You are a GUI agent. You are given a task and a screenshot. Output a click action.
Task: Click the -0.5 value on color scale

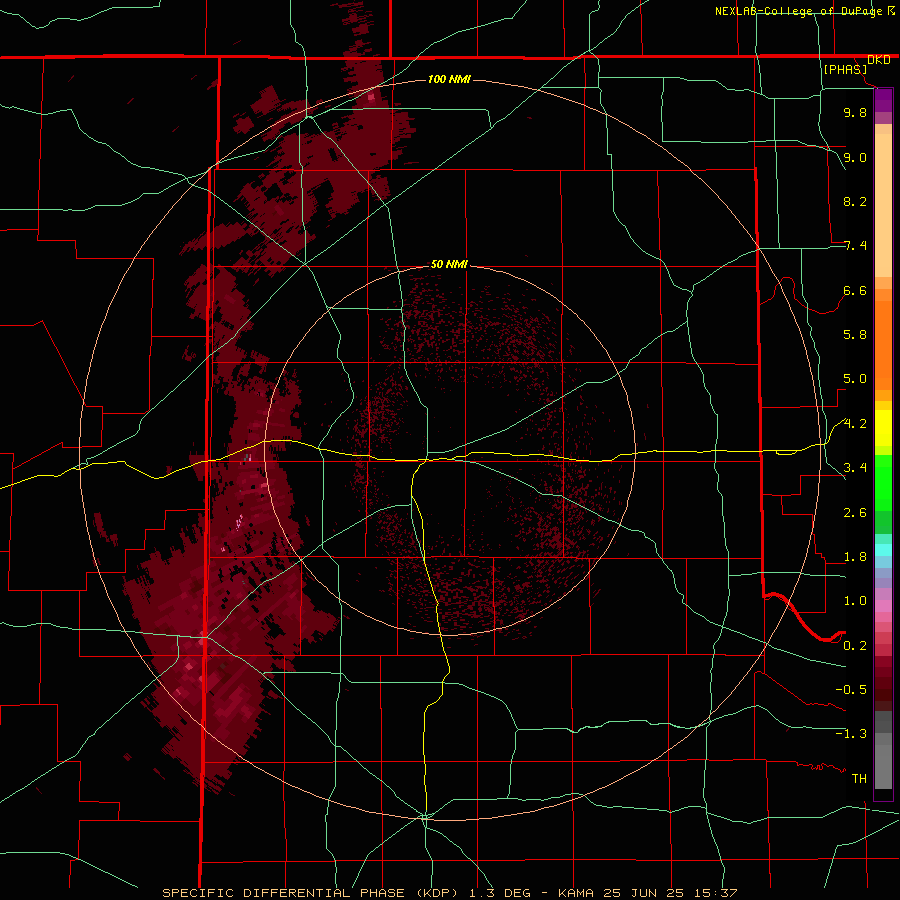tap(851, 690)
